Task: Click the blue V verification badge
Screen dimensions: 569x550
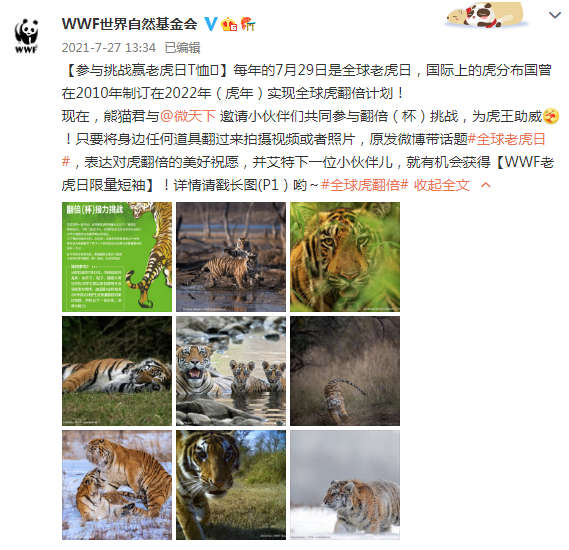Action: tap(210, 24)
